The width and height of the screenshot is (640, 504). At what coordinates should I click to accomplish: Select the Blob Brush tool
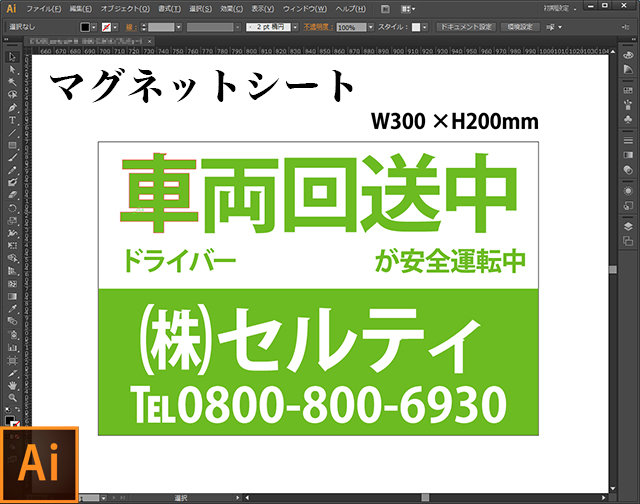[x=12, y=183]
